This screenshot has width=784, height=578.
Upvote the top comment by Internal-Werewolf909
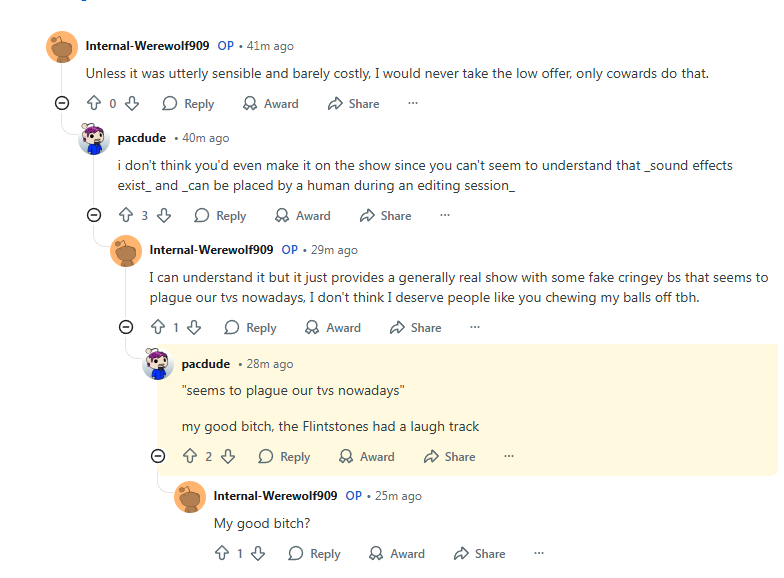point(94,104)
